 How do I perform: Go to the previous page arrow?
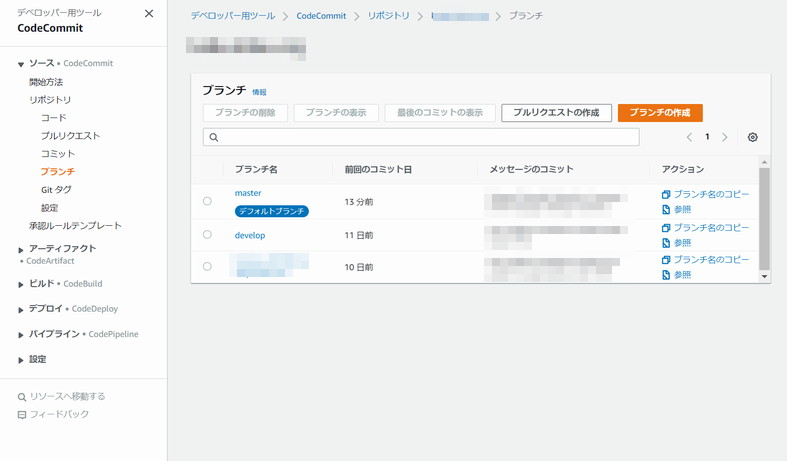(x=689, y=137)
